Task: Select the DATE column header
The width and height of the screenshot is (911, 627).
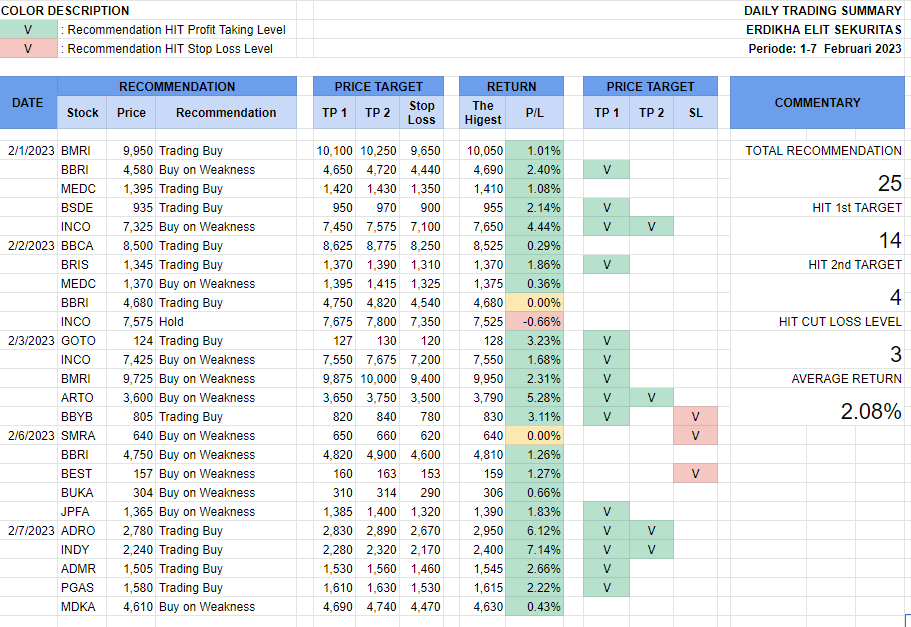Action: click(28, 102)
